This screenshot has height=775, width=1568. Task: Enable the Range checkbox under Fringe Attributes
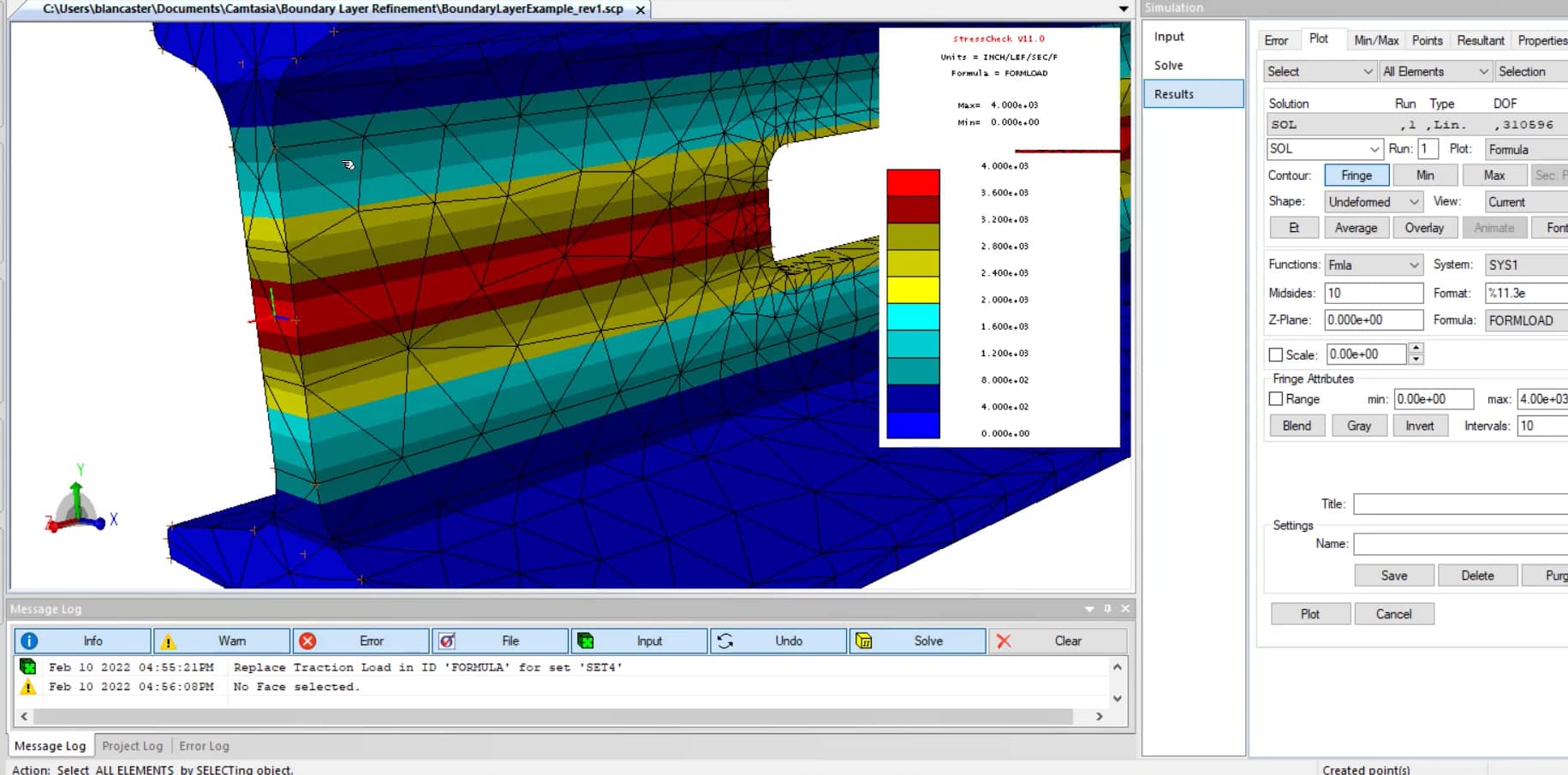(1275, 399)
